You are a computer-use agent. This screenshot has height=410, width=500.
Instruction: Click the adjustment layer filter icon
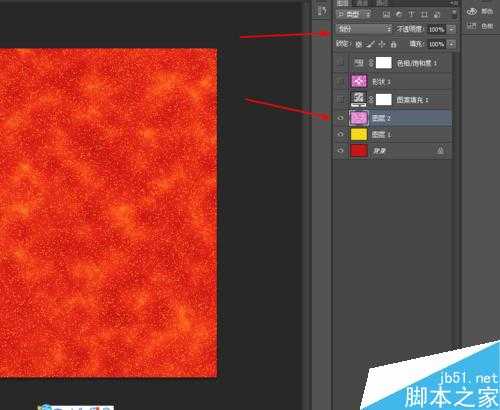click(399, 14)
